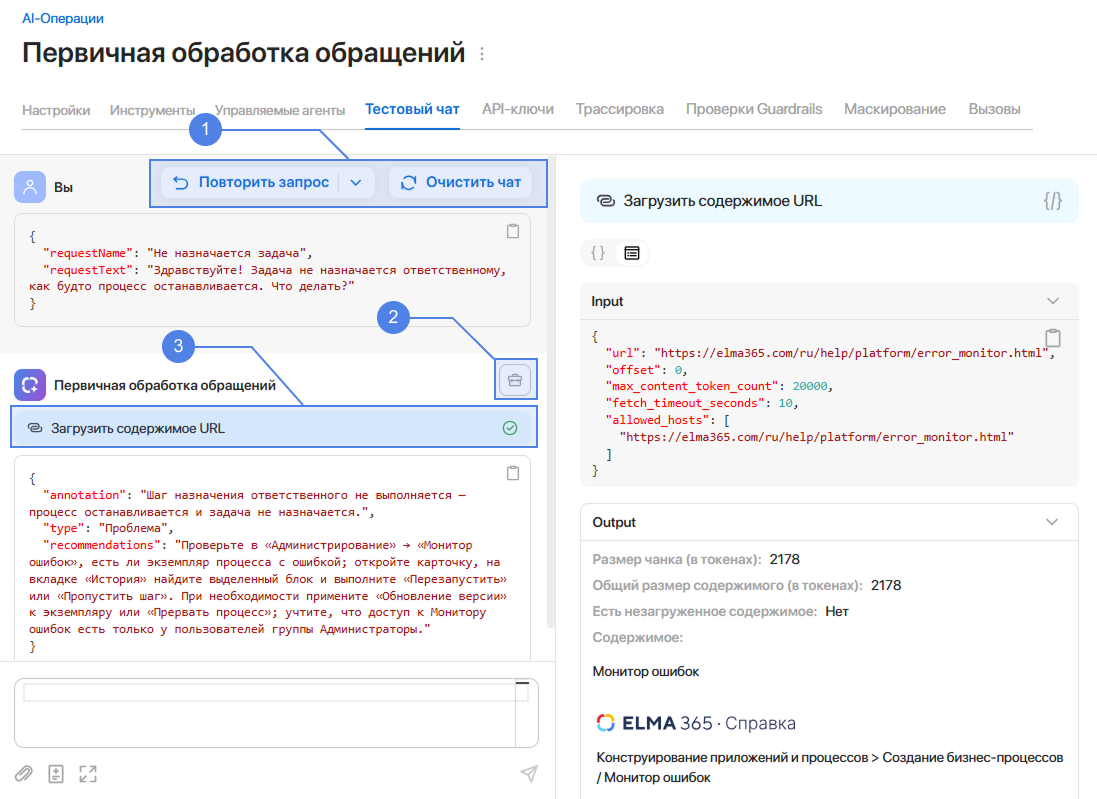This screenshot has width=1097, height=799.
Task: Click the green success check on tool call
Action: coord(510,427)
